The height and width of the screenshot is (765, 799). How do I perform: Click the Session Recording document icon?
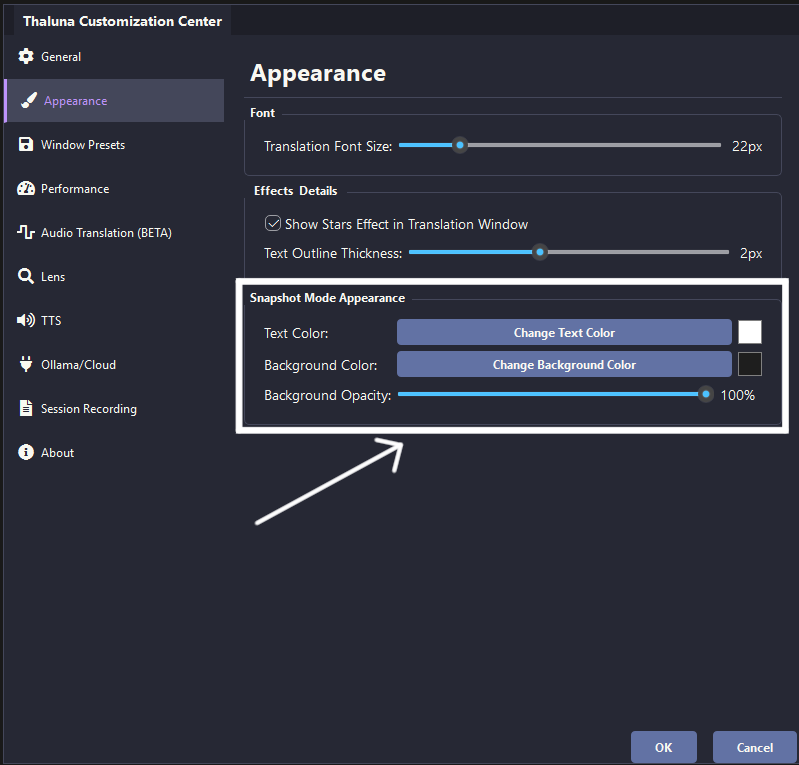coord(26,408)
